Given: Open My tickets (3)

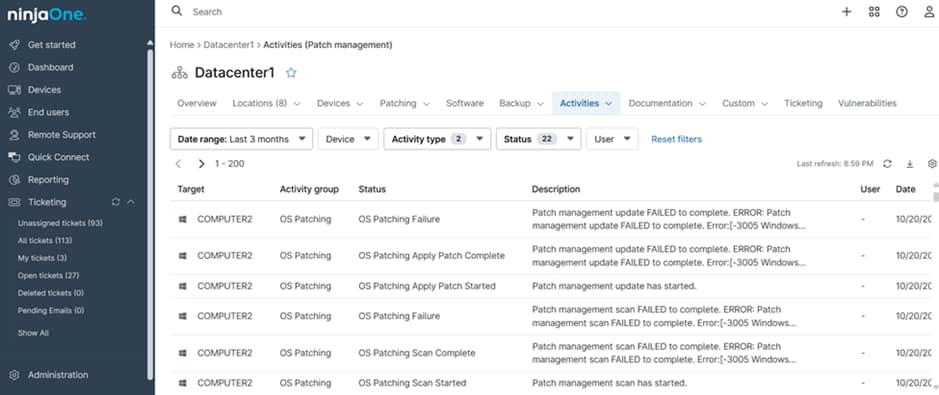Looking at the screenshot, I should coord(43,258).
